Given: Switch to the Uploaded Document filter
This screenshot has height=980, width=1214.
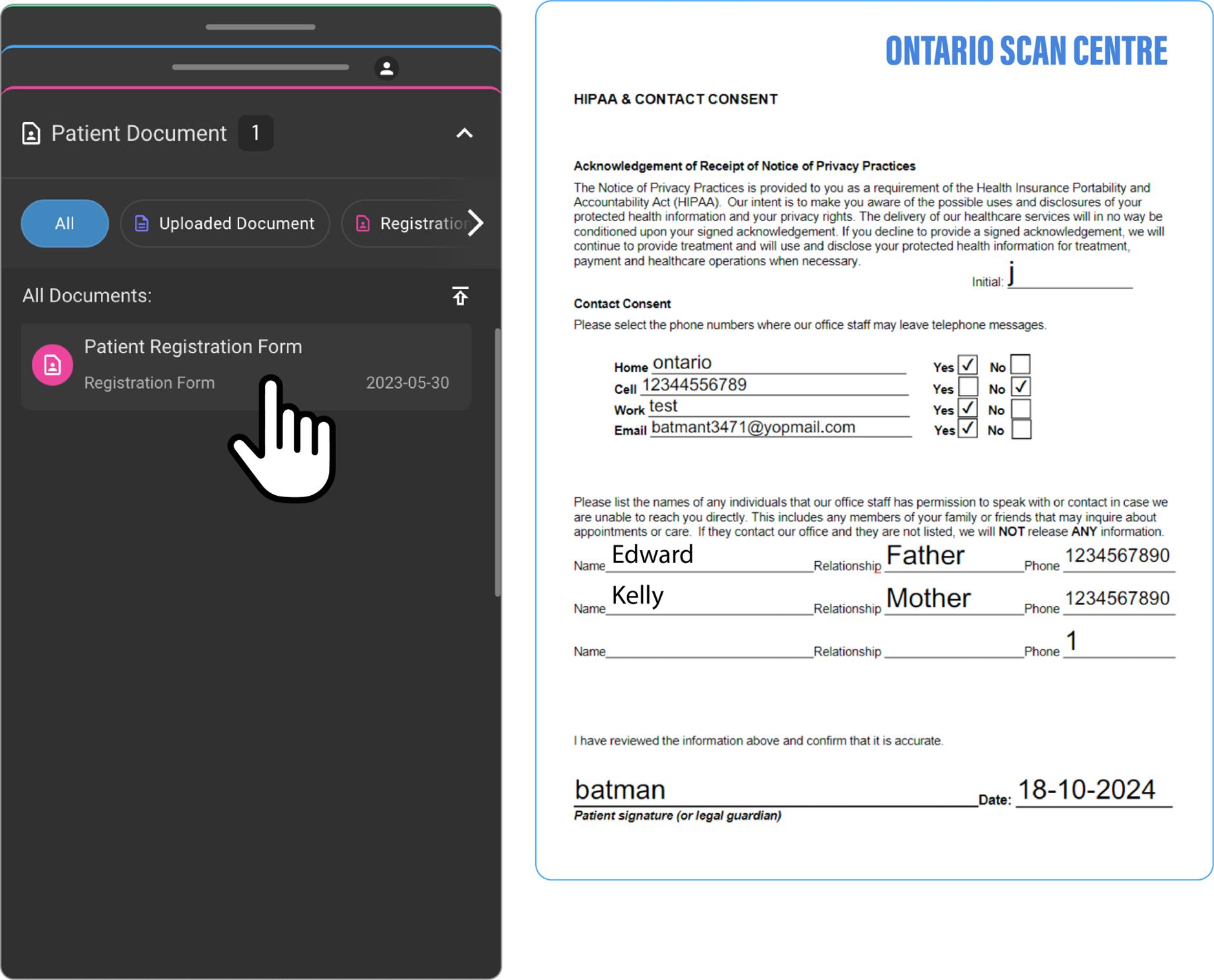Looking at the screenshot, I should click(x=225, y=224).
